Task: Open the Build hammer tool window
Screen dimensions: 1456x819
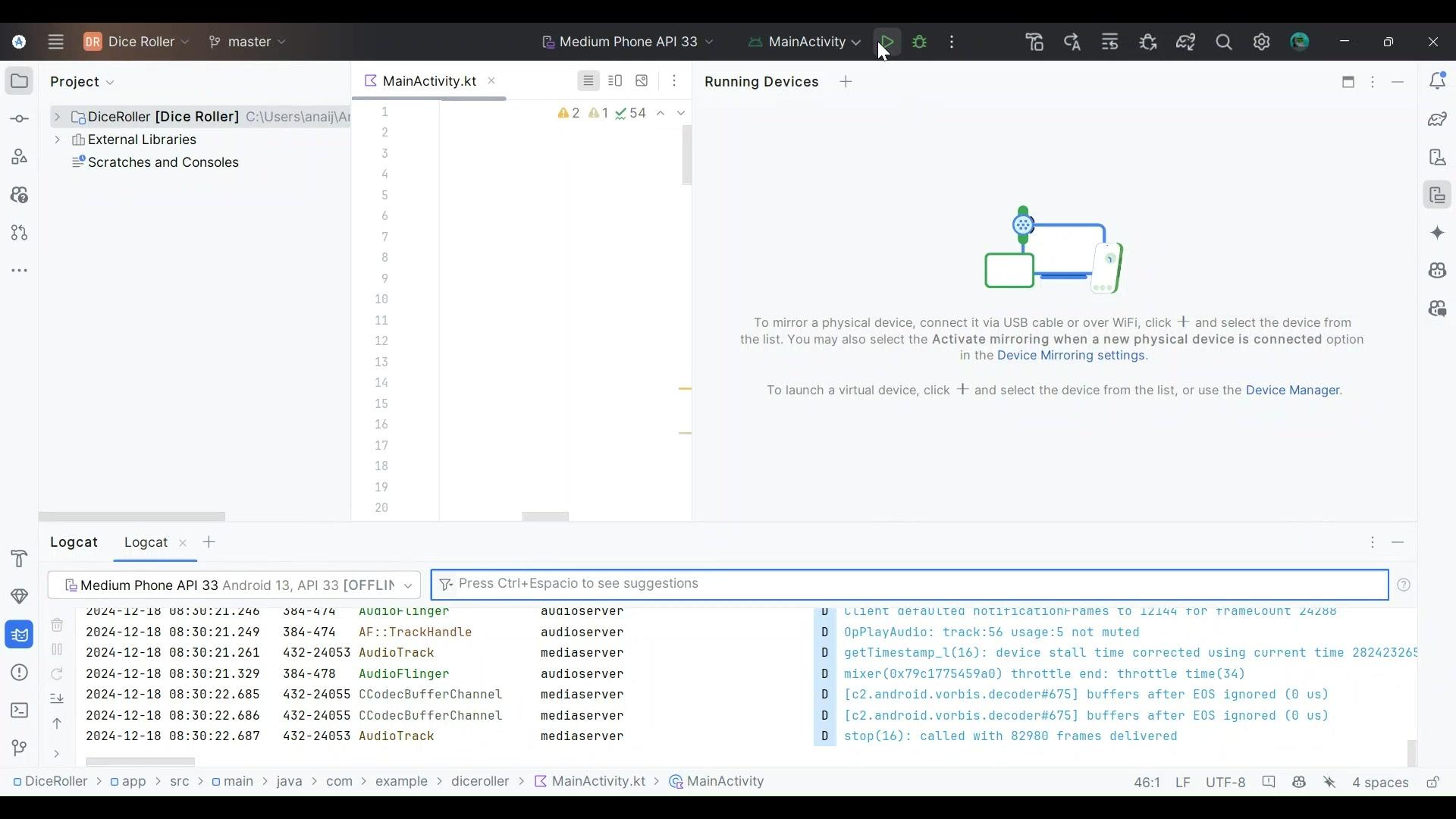Action: click(x=19, y=559)
